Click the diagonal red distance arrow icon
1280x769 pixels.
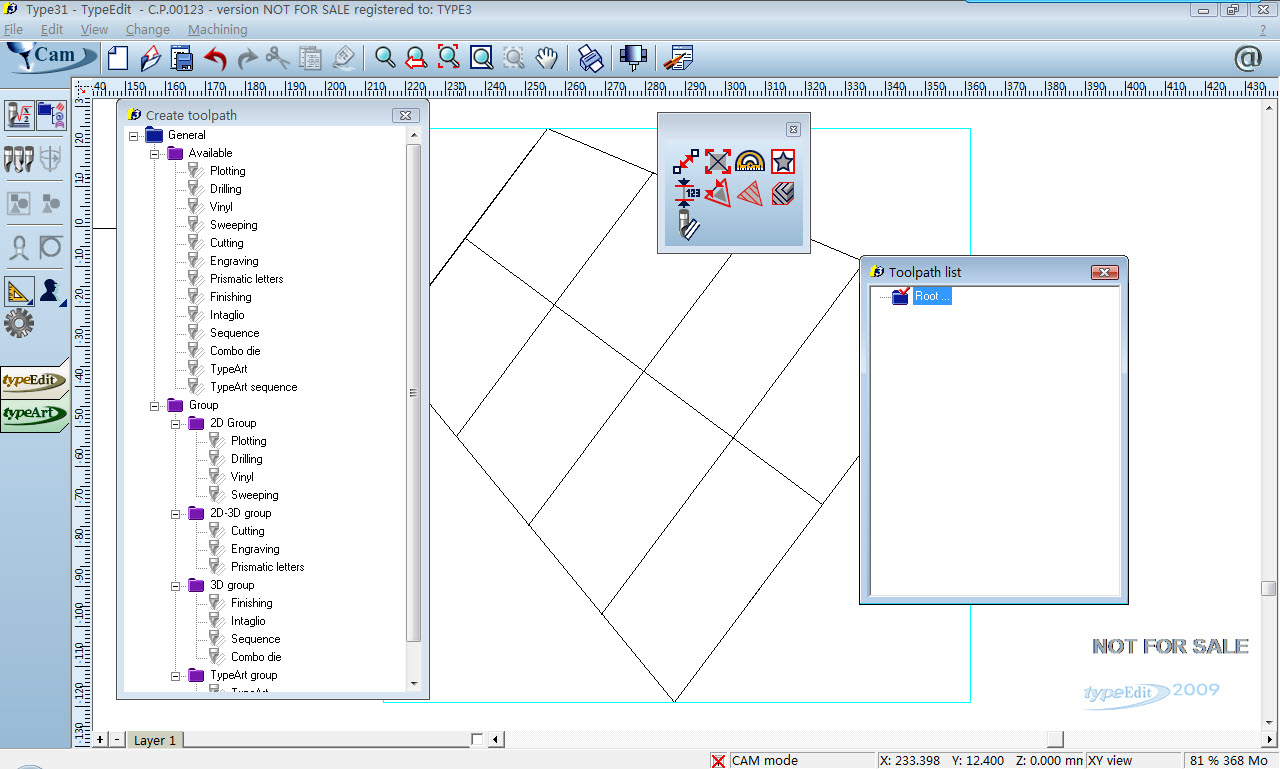tap(686, 162)
